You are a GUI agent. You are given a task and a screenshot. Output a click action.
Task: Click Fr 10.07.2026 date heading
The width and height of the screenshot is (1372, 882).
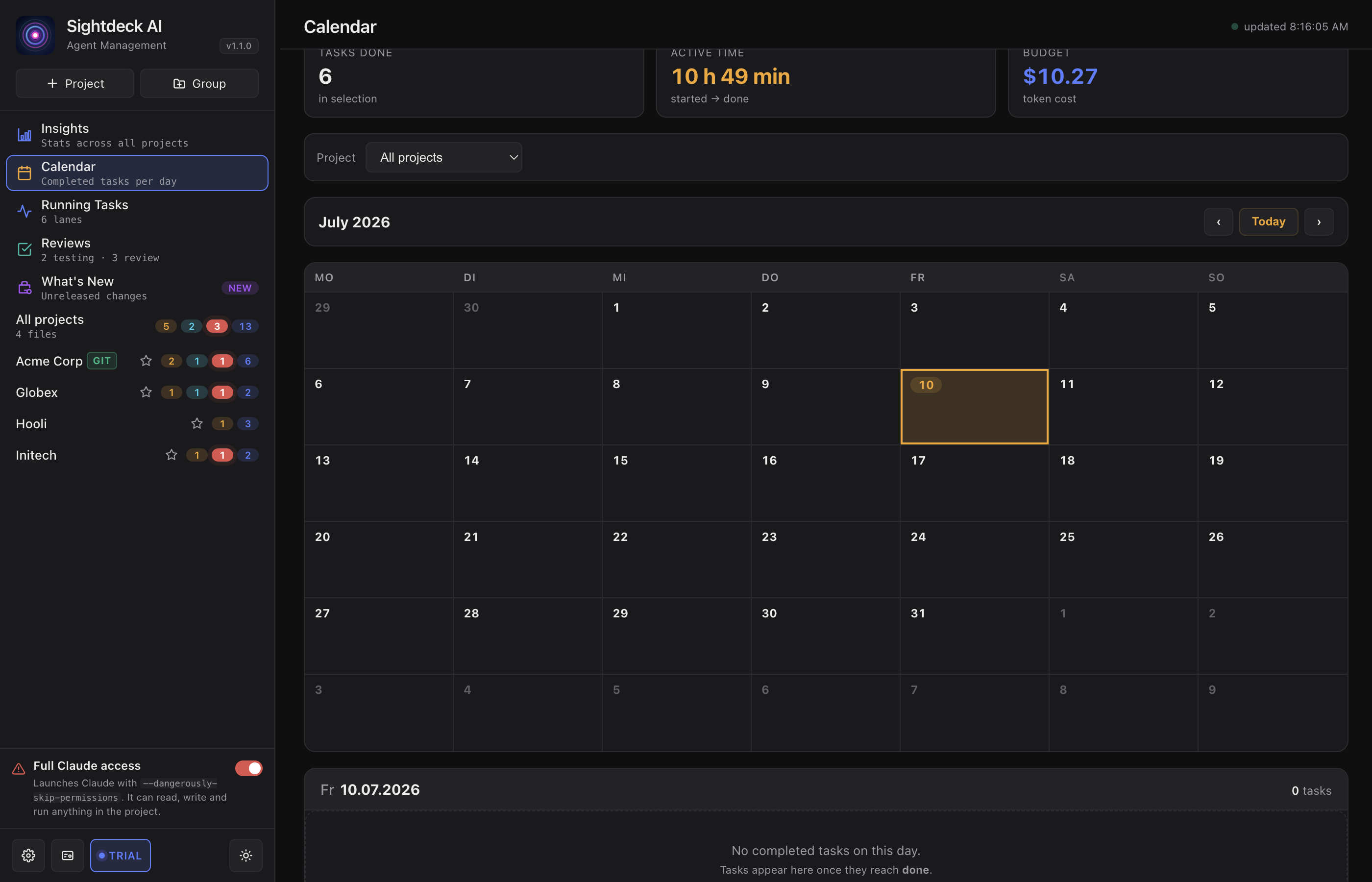(x=370, y=790)
